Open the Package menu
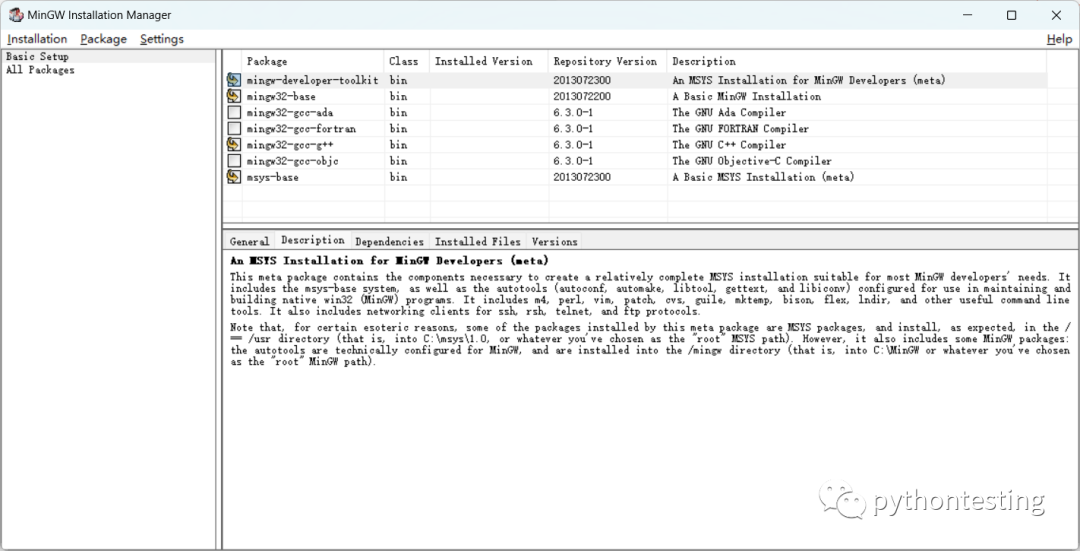Viewport: 1080px width, 551px height. [103, 39]
